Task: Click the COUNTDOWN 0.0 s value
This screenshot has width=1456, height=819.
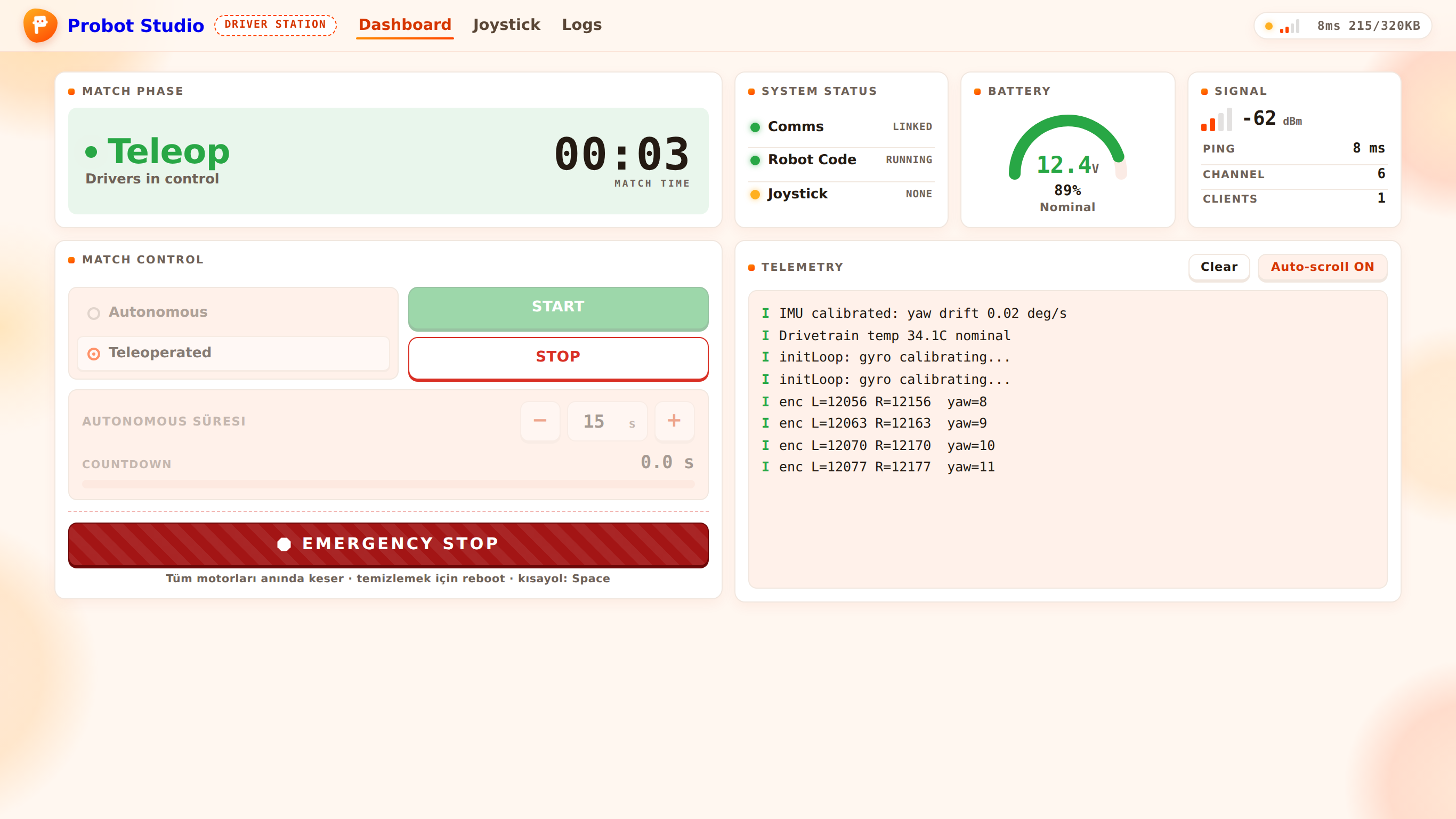Action: [667, 463]
